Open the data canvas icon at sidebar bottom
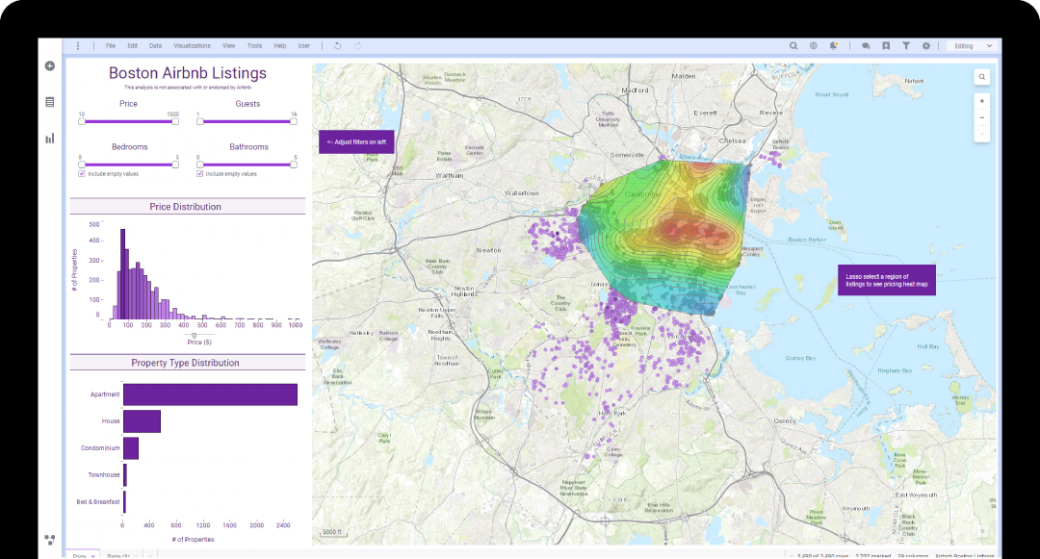The height and width of the screenshot is (559, 1040). click(x=50, y=540)
